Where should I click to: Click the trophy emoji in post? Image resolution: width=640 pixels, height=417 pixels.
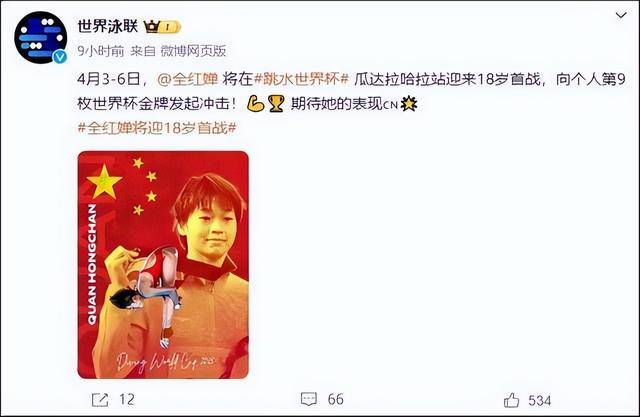276,104
